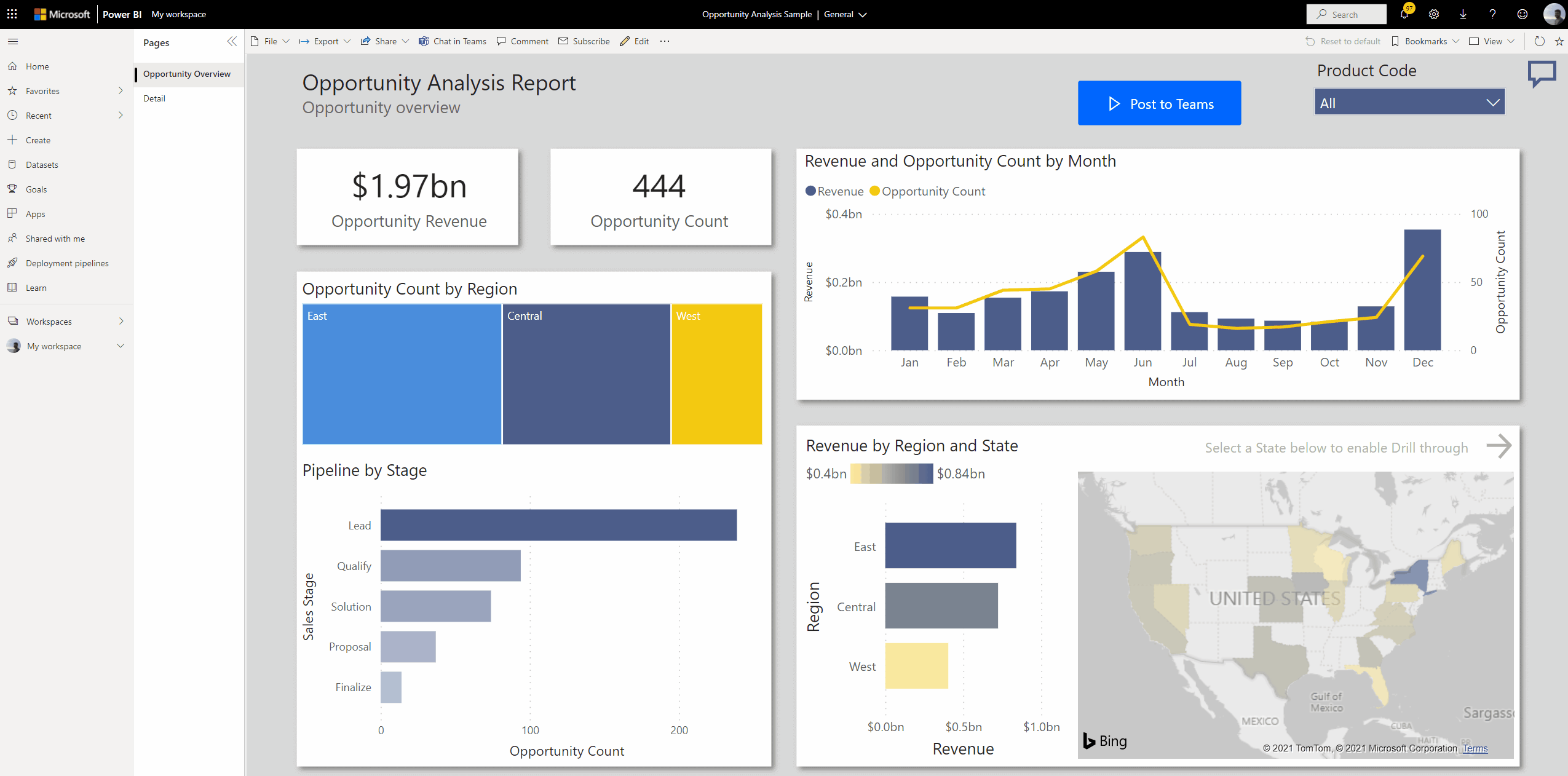Click the refresh visuals icon

pyautogui.click(x=1540, y=41)
